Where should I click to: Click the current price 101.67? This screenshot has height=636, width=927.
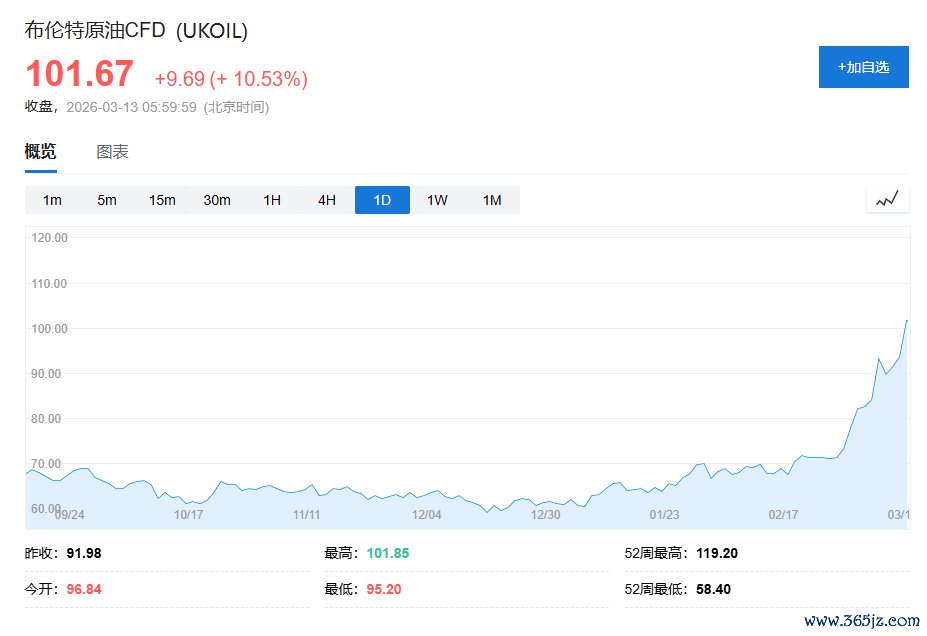79,74
